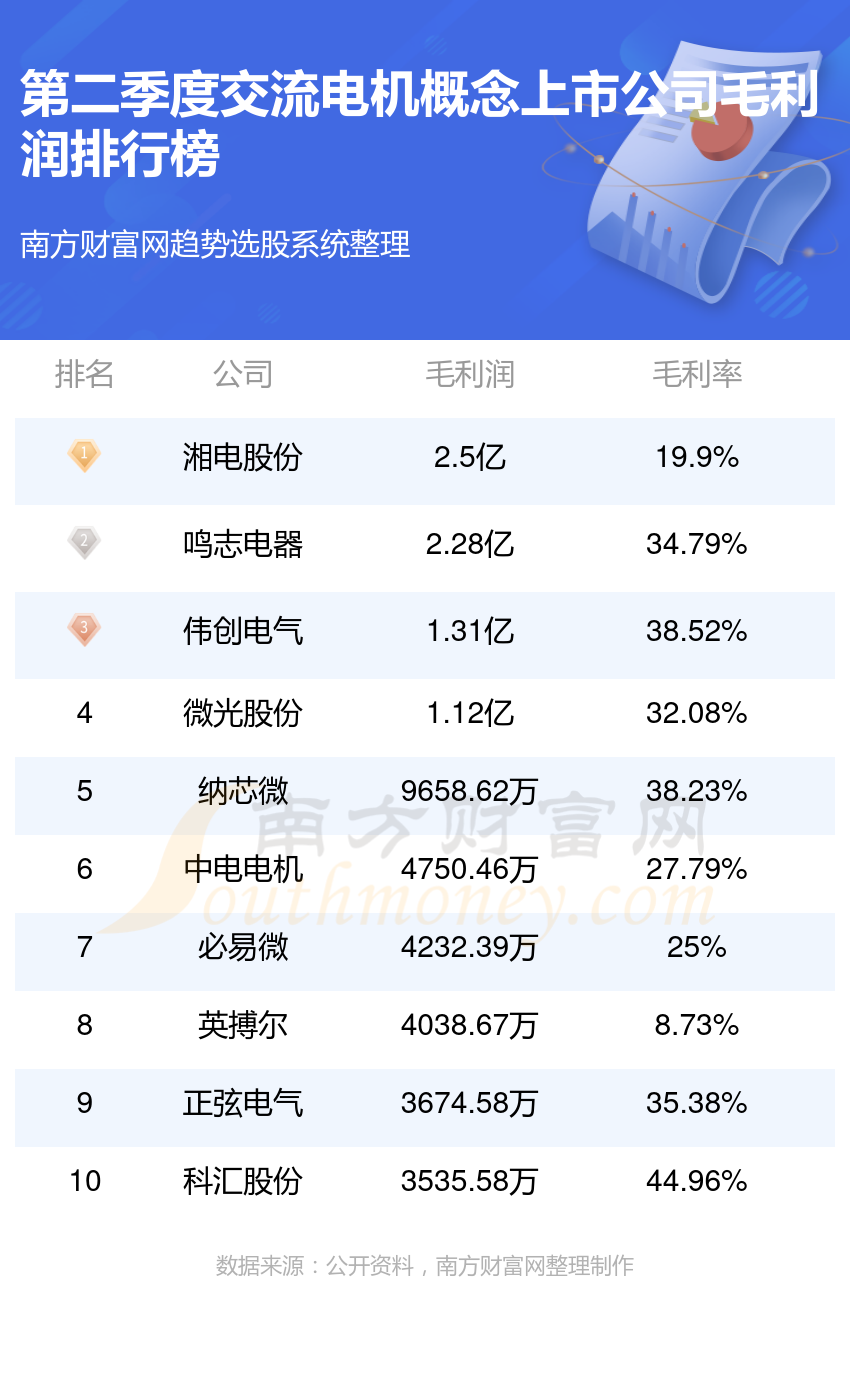Click the red pie chart graphic
Viewport: 850px width, 1400px height.
click(721, 128)
